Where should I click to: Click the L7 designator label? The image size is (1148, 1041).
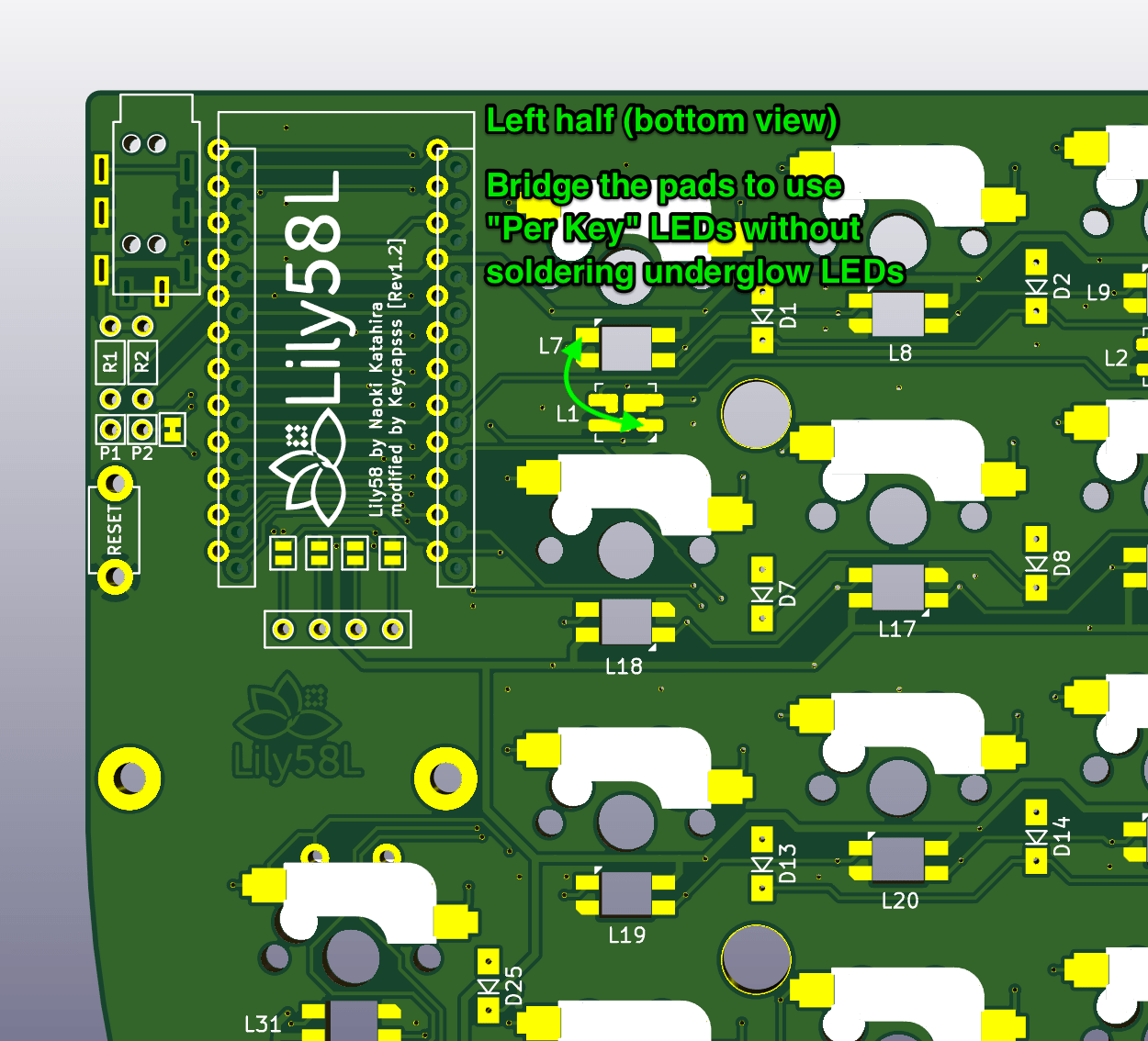click(550, 346)
